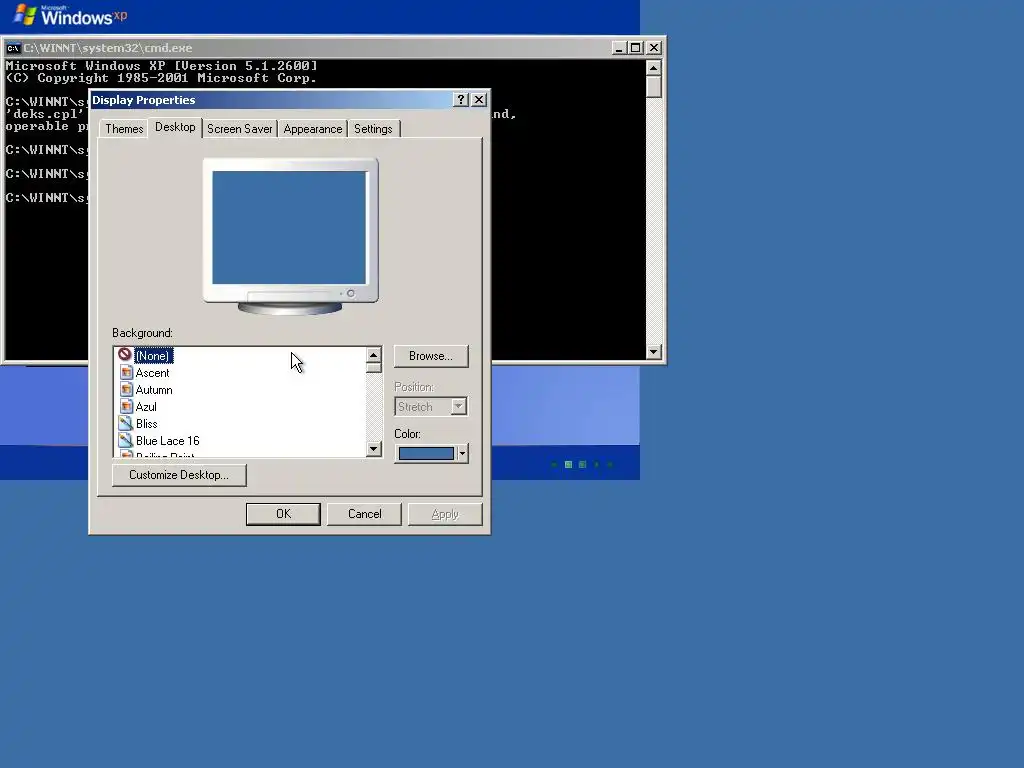Switch to the Desktop tab
The image size is (1024, 768).
pos(175,127)
